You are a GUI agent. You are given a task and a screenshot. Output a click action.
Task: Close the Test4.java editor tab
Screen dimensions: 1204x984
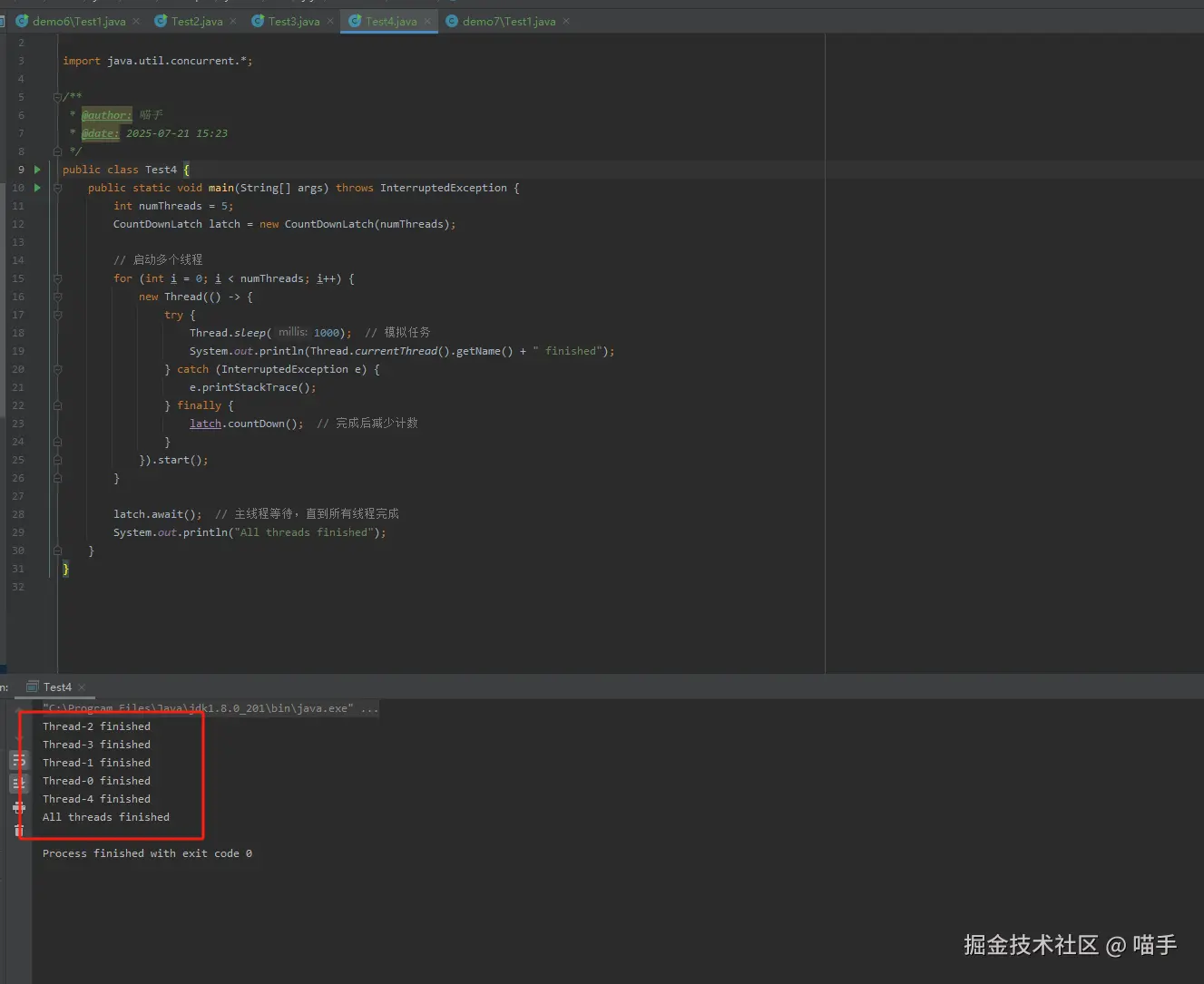(427, 21)
